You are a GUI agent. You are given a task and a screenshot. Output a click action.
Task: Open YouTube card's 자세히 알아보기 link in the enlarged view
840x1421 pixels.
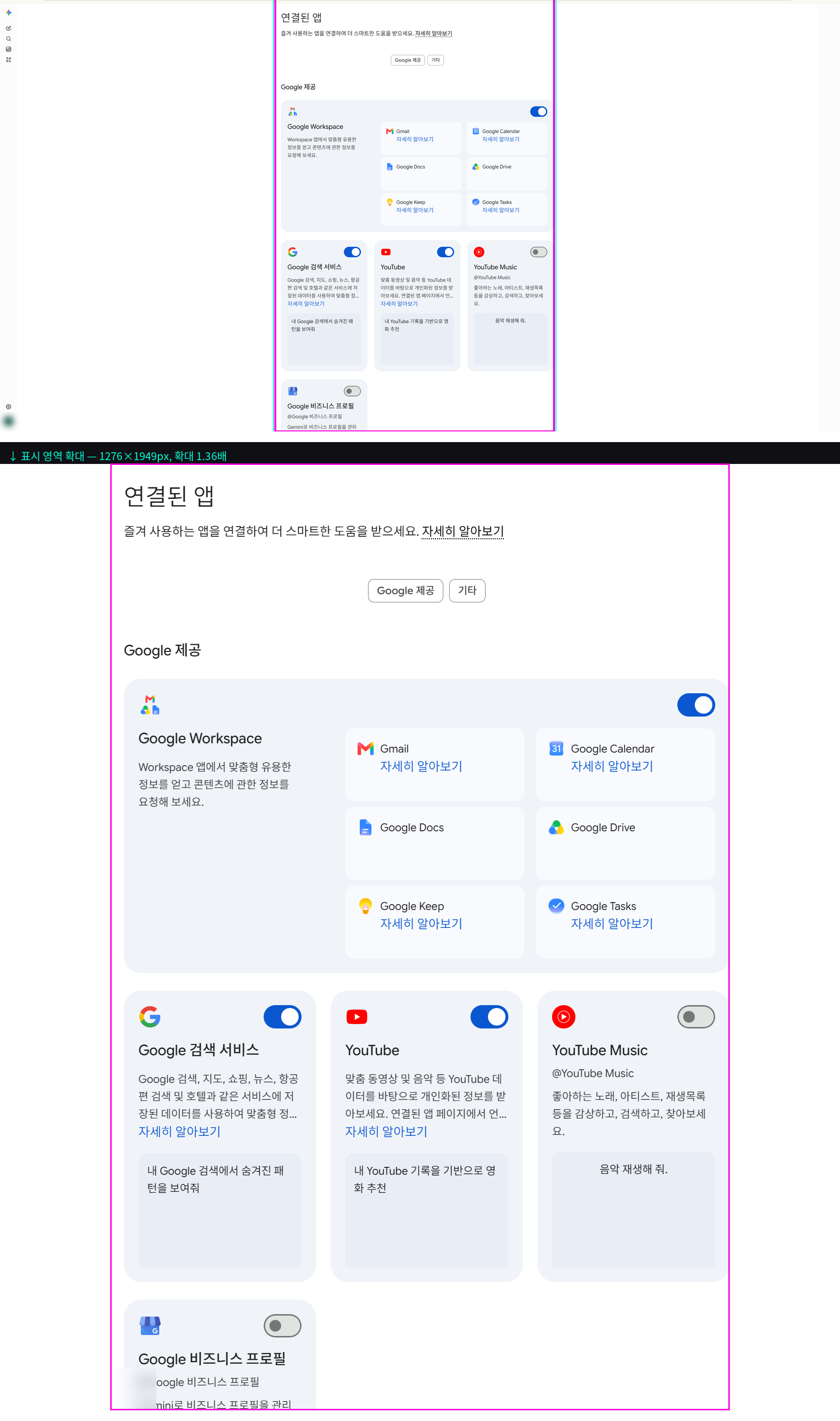click(386, 1131)
